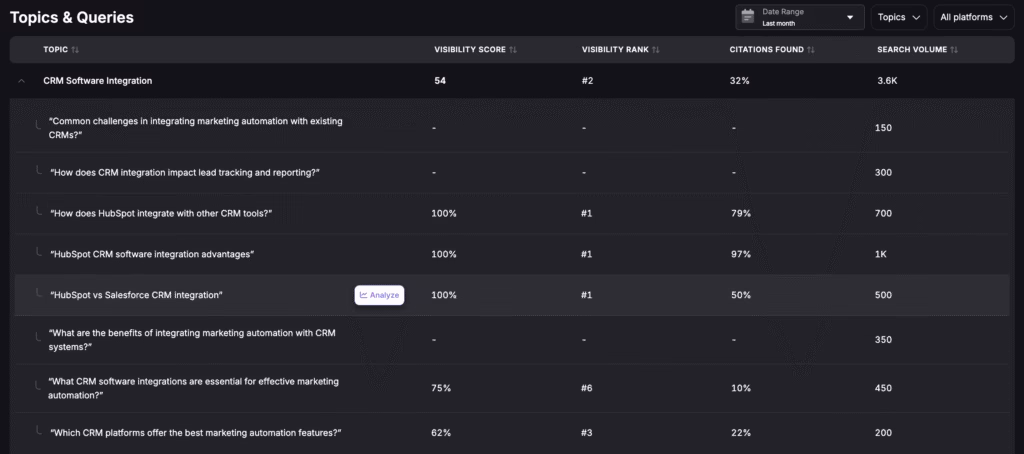Image resolution: width=1024 pixels, height=454 pixels.
Task: Select "HubSpot vs Salesforce CRM integration" query
Action: (136, 295)
